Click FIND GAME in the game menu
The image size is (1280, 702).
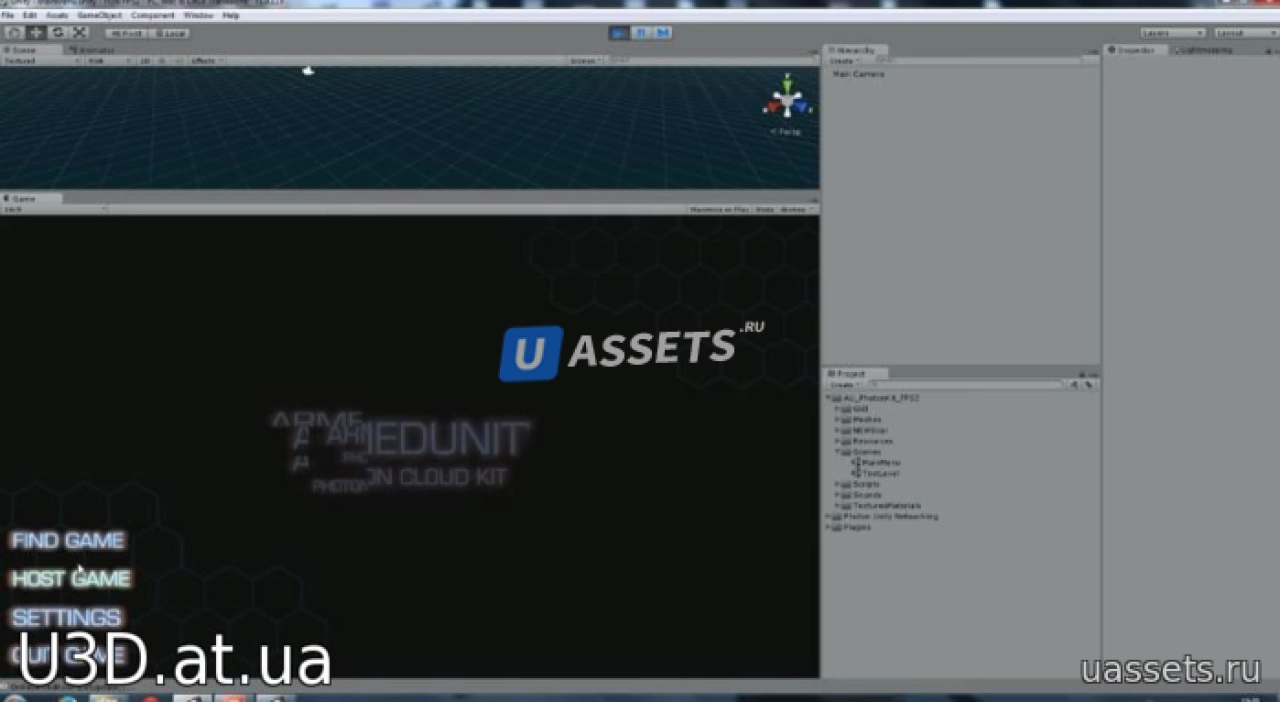point(68,541)
